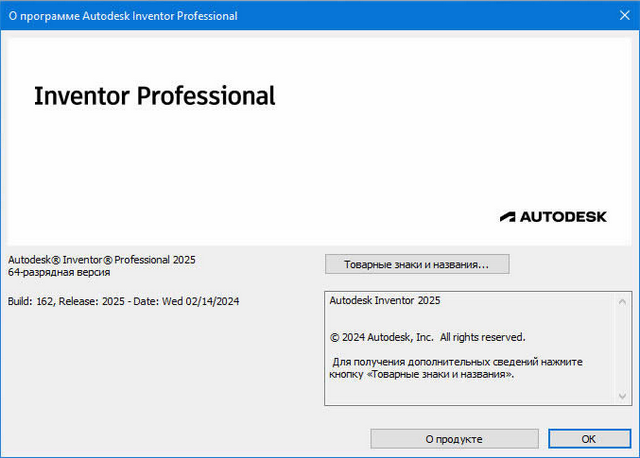Click the 64-разрядная версия label
Screen dimensions: 640x458
pyautogui.click(x=59, y=272)
